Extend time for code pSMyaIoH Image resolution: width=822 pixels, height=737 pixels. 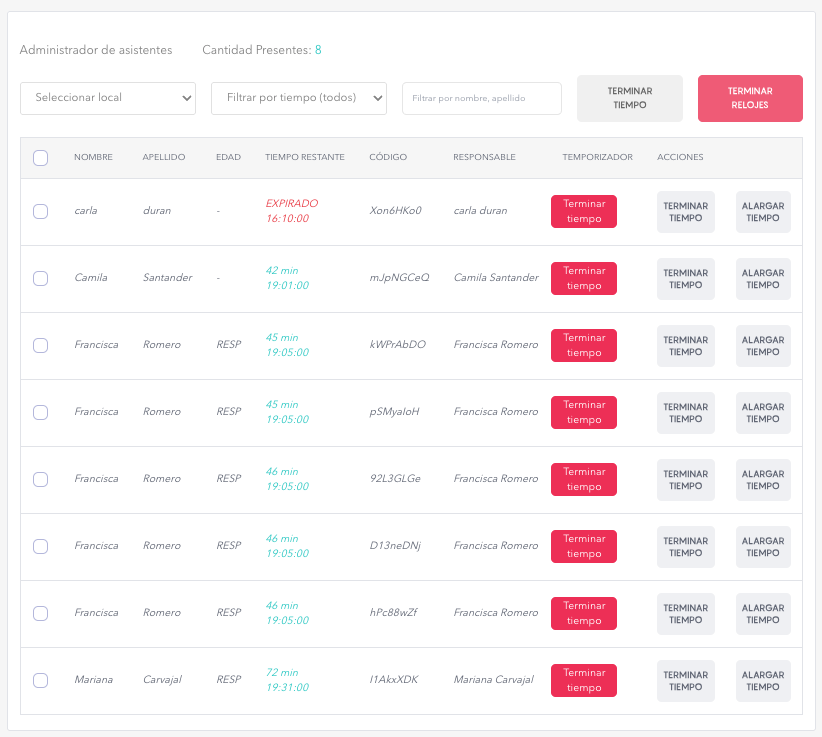pyautogui.click(x=763, y=413)
